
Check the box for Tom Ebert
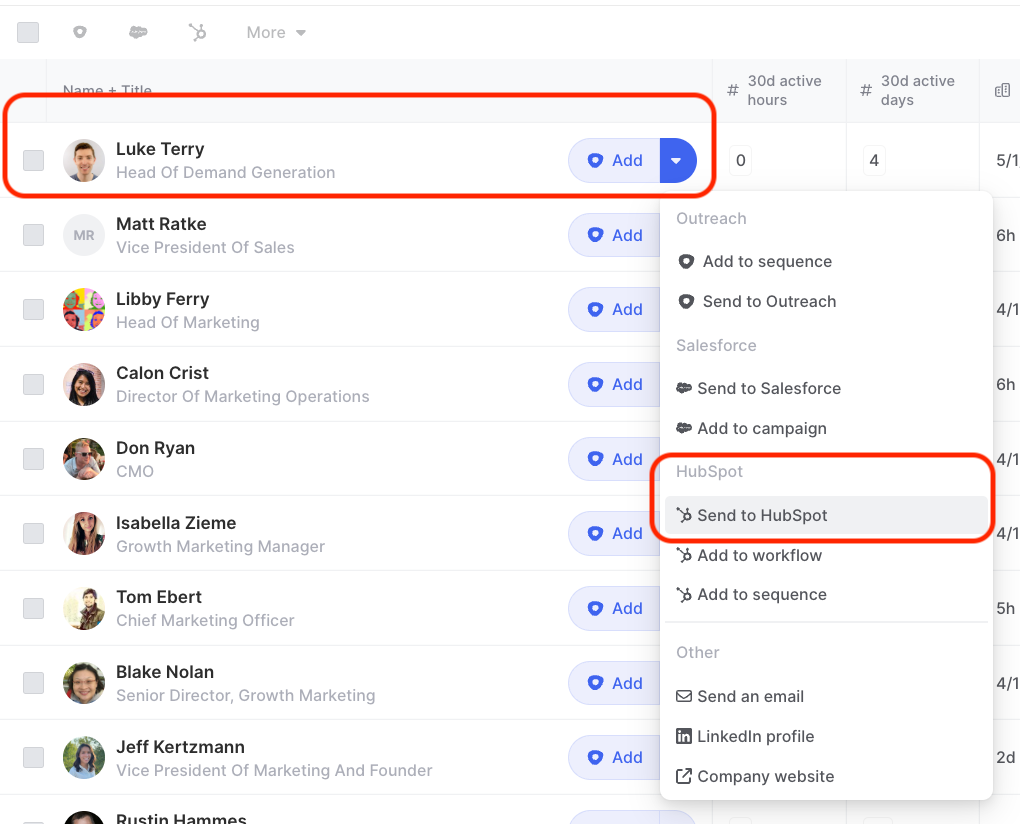coord(34,608)
